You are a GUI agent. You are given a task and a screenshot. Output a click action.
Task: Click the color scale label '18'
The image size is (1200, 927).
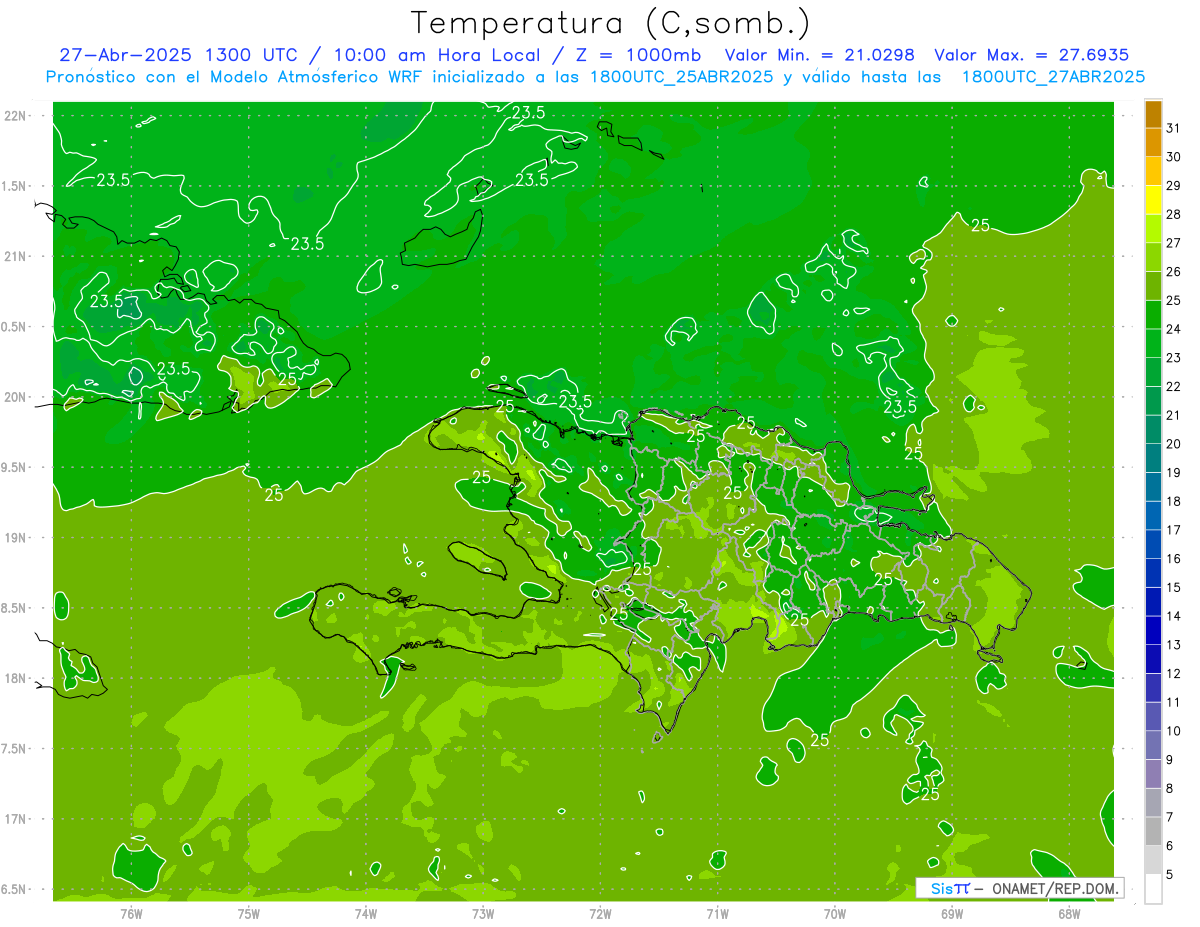click(1174, 501)
